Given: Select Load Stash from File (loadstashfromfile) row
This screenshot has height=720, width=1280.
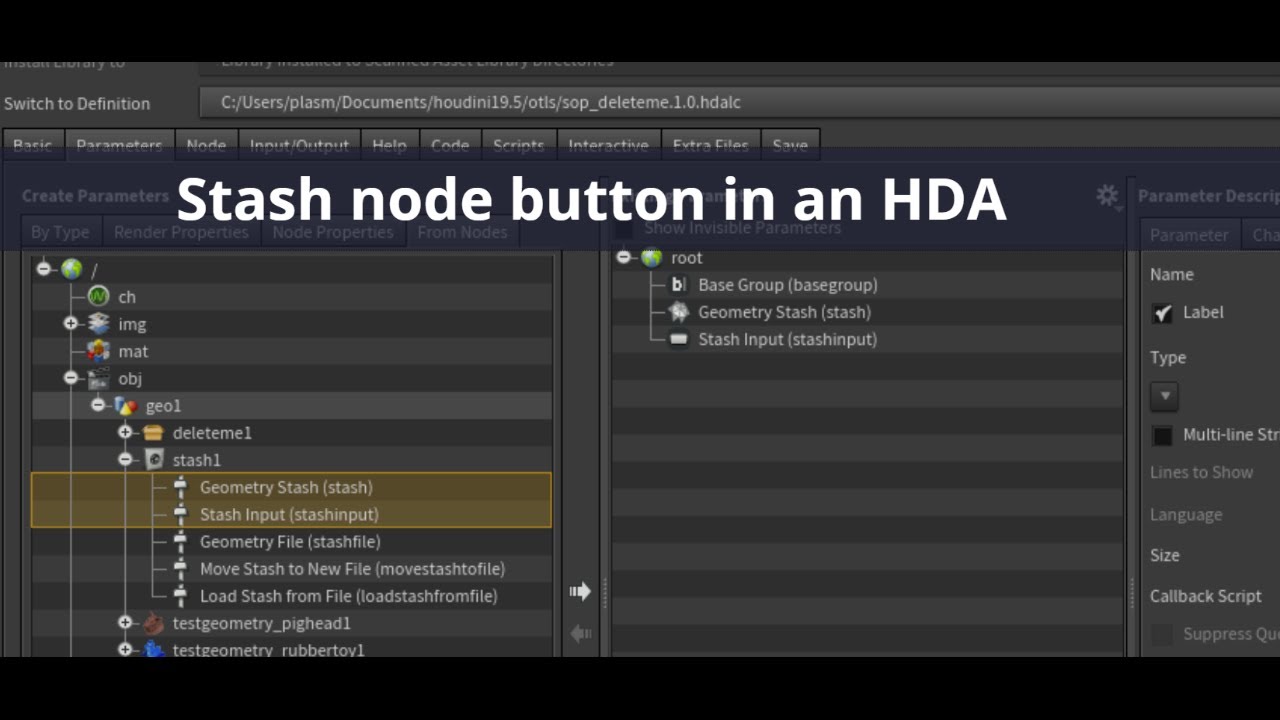Looking at the screenshot, I should [291, 595].
